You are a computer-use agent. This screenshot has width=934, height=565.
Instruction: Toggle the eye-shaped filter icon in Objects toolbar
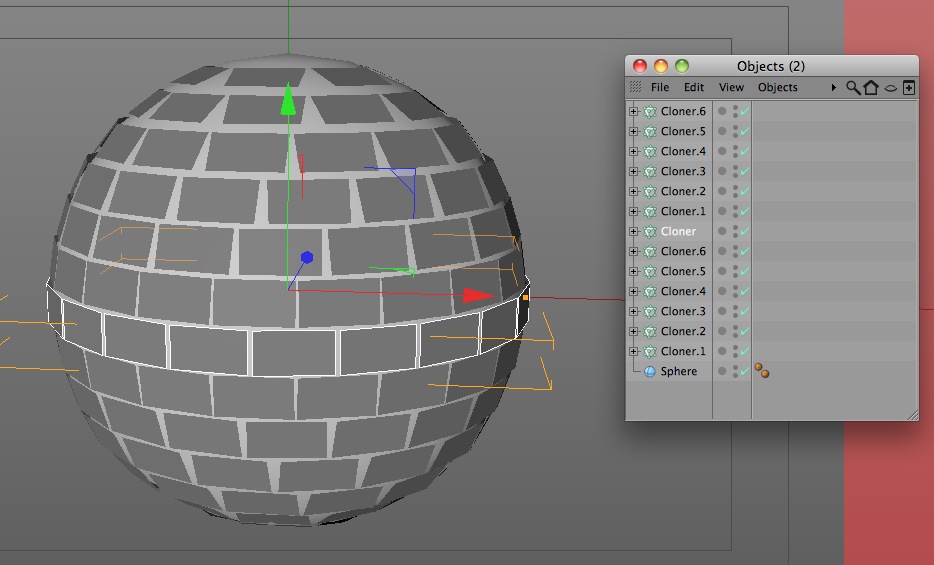tap(891, 88)
